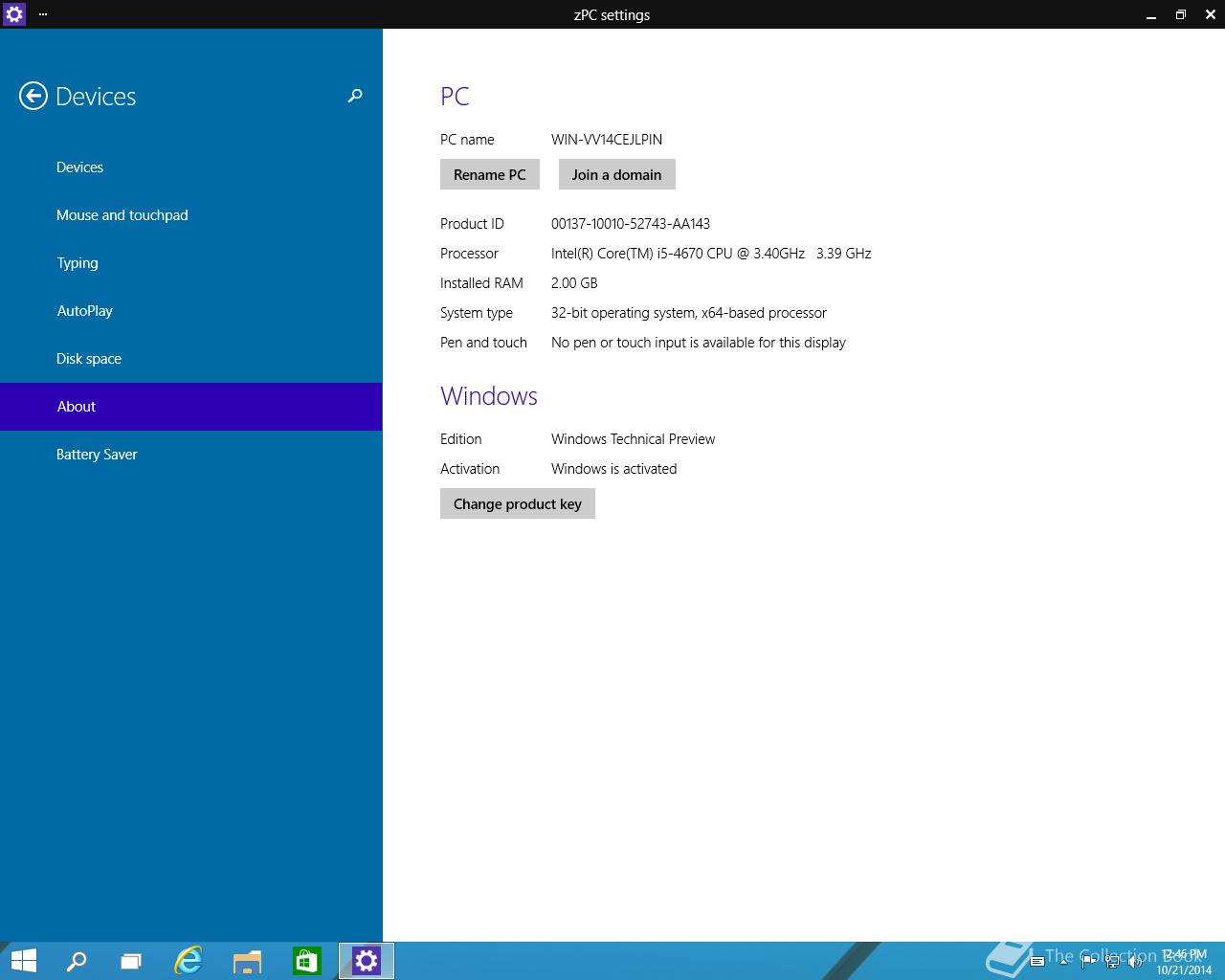The image size is (1225, 980).
Task: Click the PC section heading
Action: point(455,97)
